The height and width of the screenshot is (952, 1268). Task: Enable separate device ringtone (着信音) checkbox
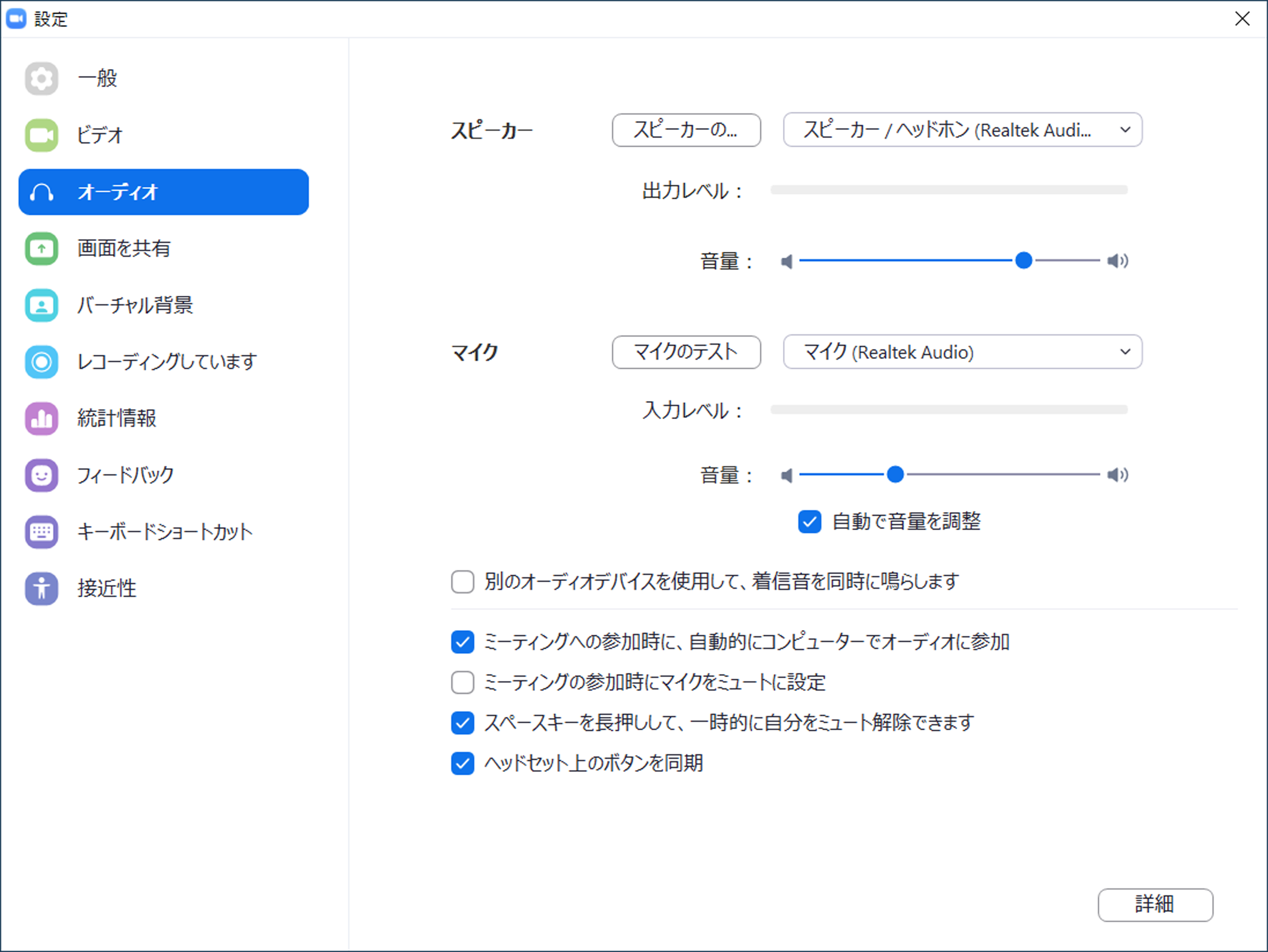463,582
